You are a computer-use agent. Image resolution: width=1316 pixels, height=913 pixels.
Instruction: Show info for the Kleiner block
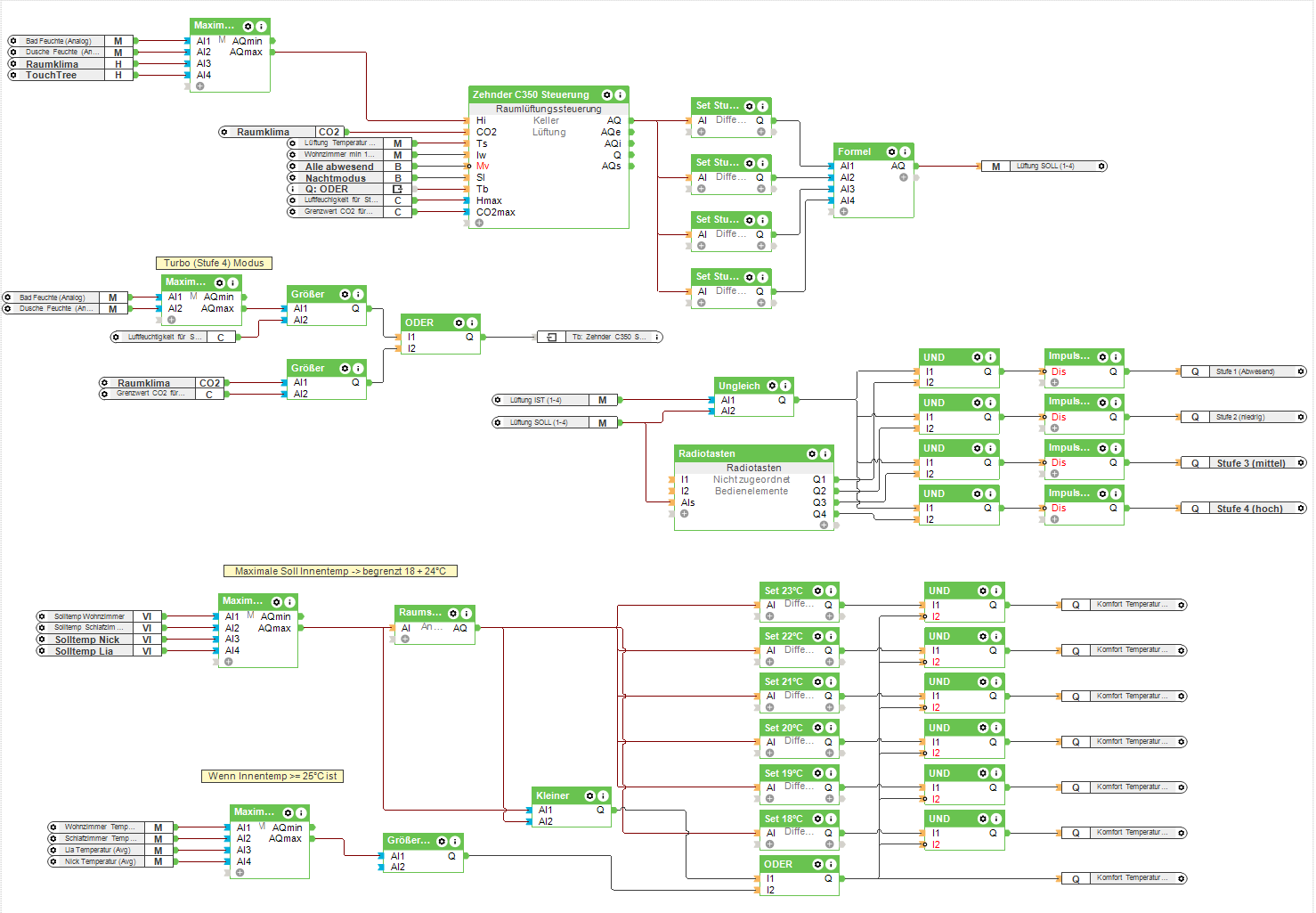point(603,795)
